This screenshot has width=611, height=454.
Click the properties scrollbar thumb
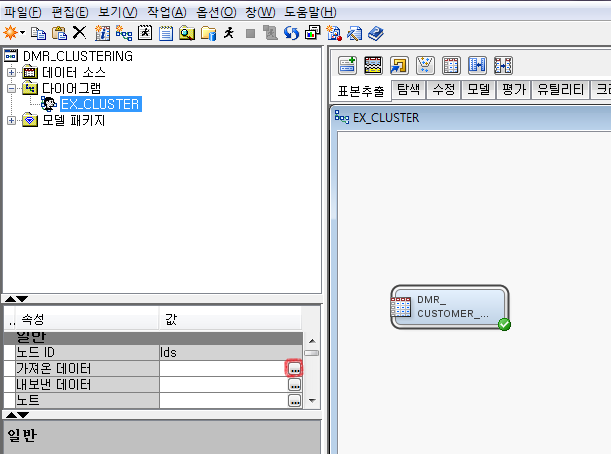coord(312,353)
